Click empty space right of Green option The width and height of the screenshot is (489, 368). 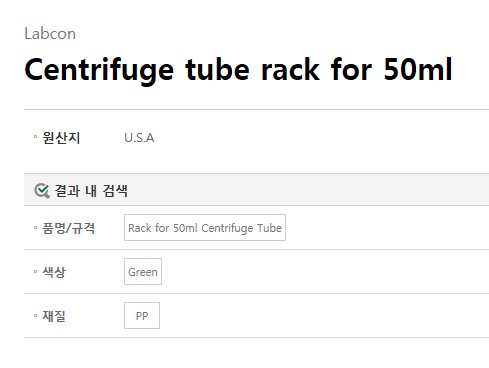click(x=323, y=271)
